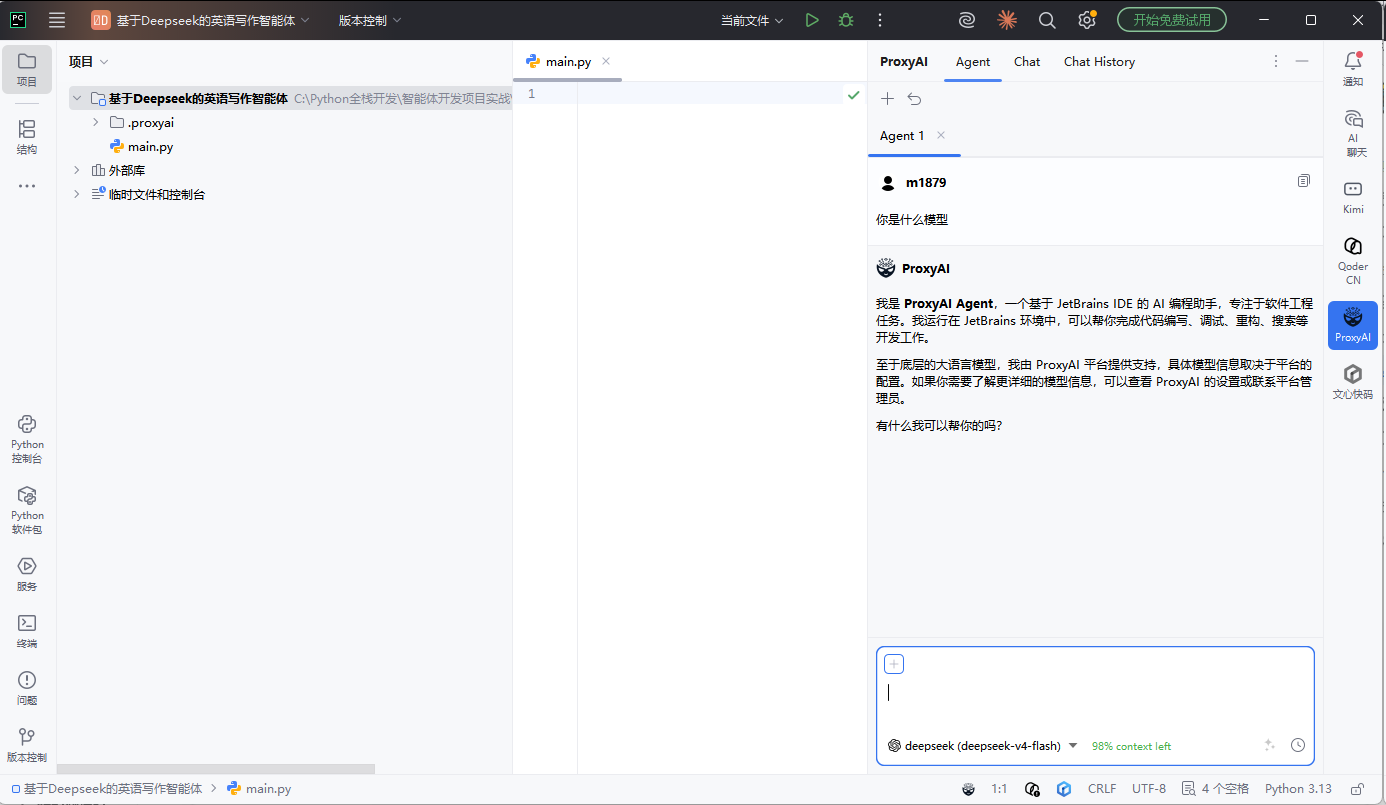Open the AI Chat side panel
1386x805 pixels.
(1353, 133)
